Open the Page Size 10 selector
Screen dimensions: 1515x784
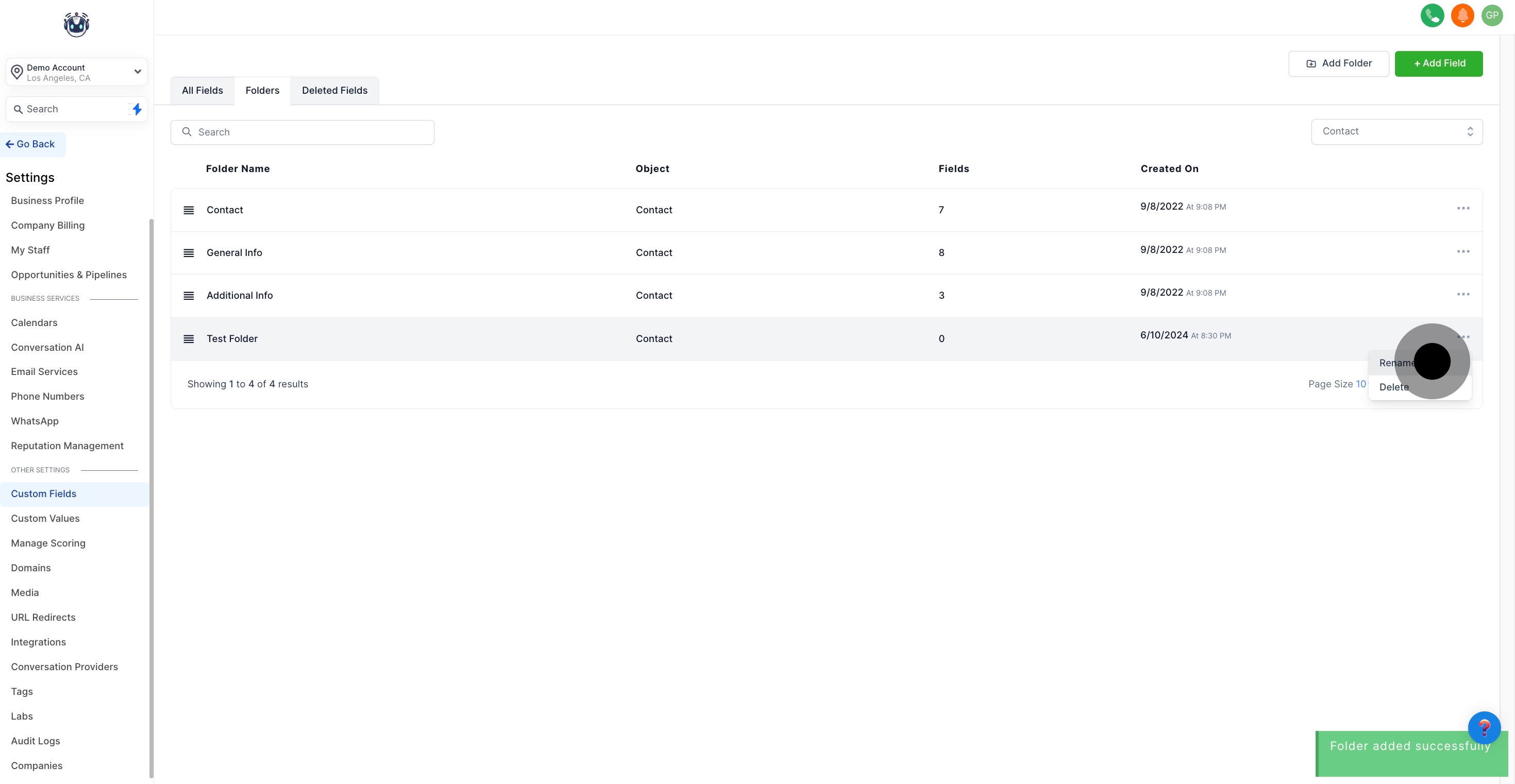[x=1360, y=384]
